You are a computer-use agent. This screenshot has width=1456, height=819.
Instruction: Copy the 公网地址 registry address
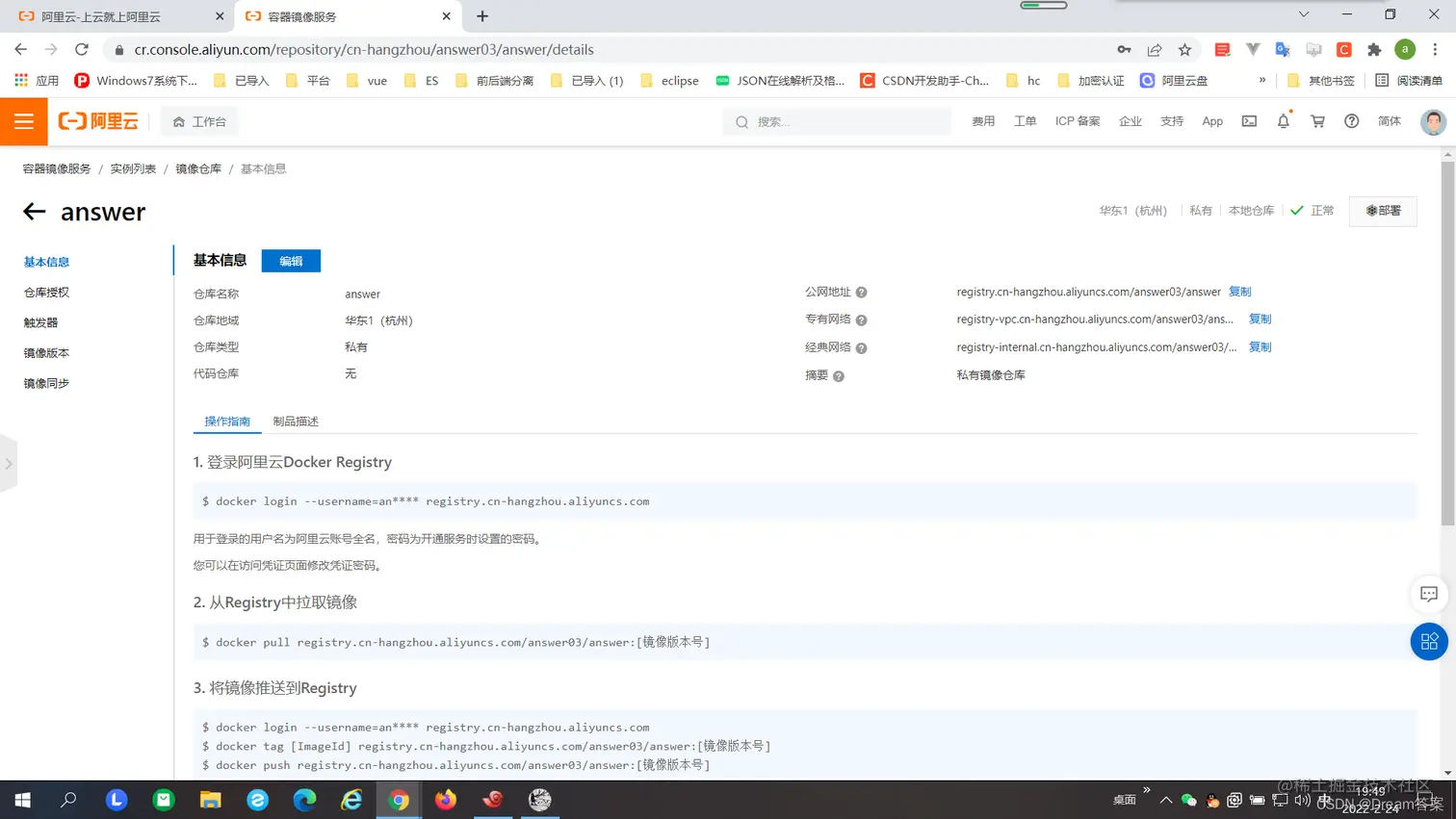tap(1240, 292)
